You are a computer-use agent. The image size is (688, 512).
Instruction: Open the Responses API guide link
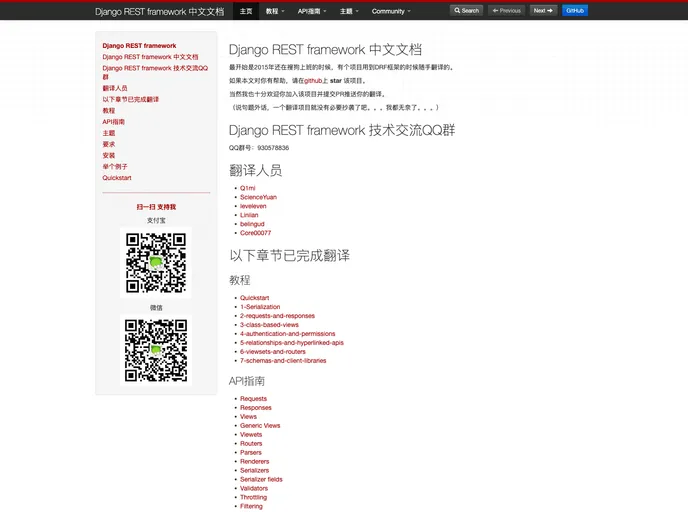[x=256, y=408]
